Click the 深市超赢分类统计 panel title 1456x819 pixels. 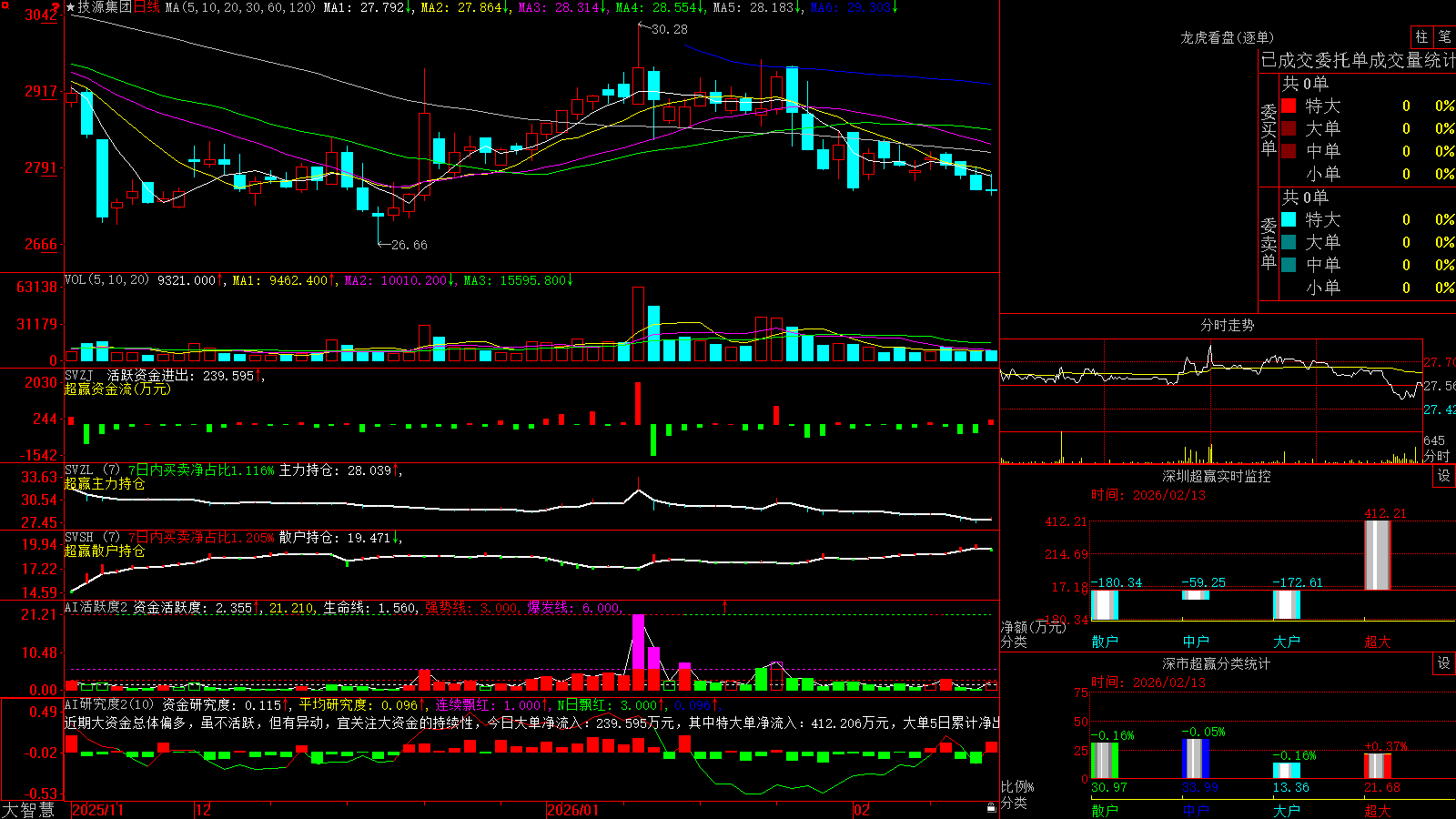1216,663
